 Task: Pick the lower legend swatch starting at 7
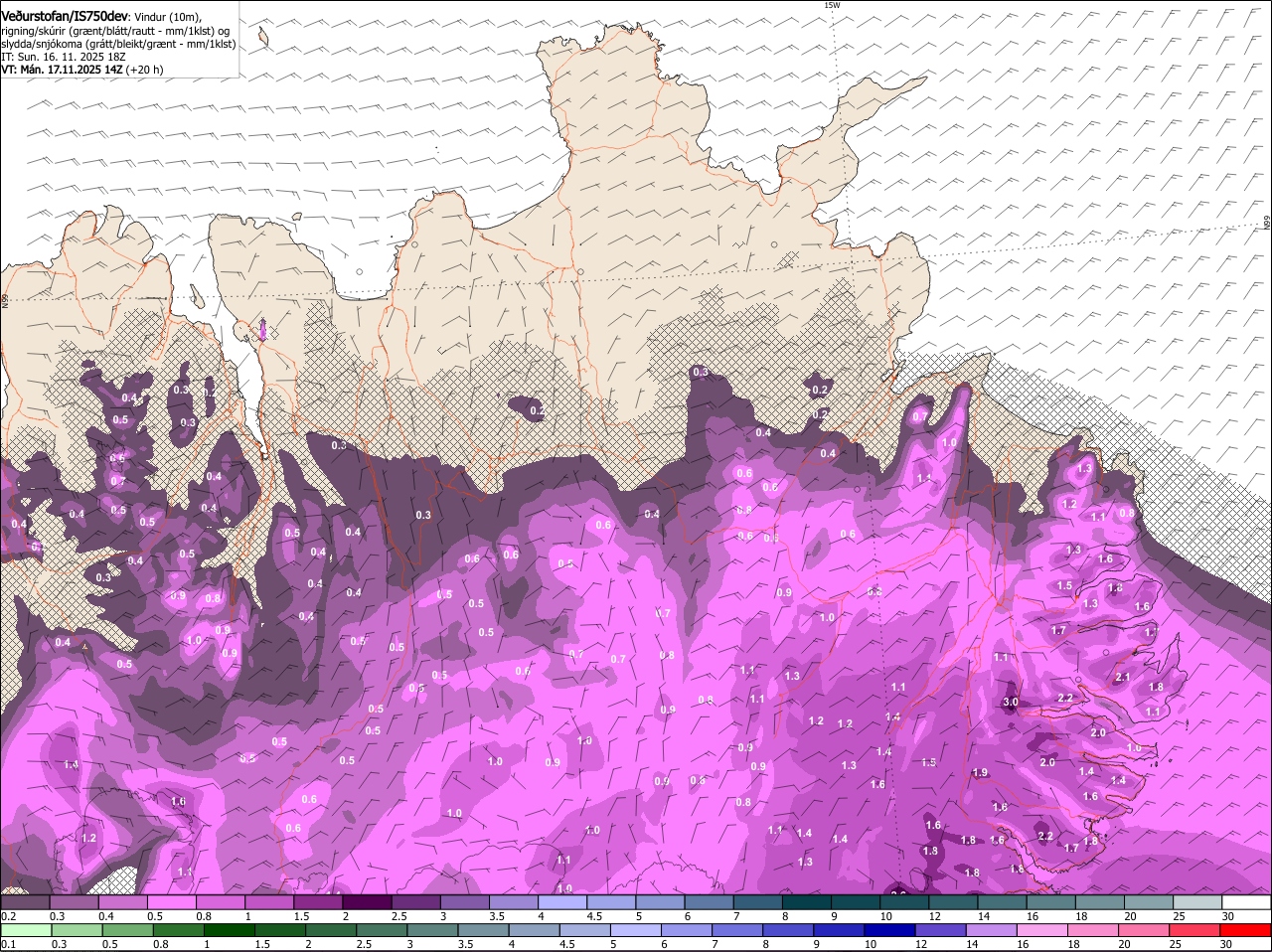tap(737, 930)
